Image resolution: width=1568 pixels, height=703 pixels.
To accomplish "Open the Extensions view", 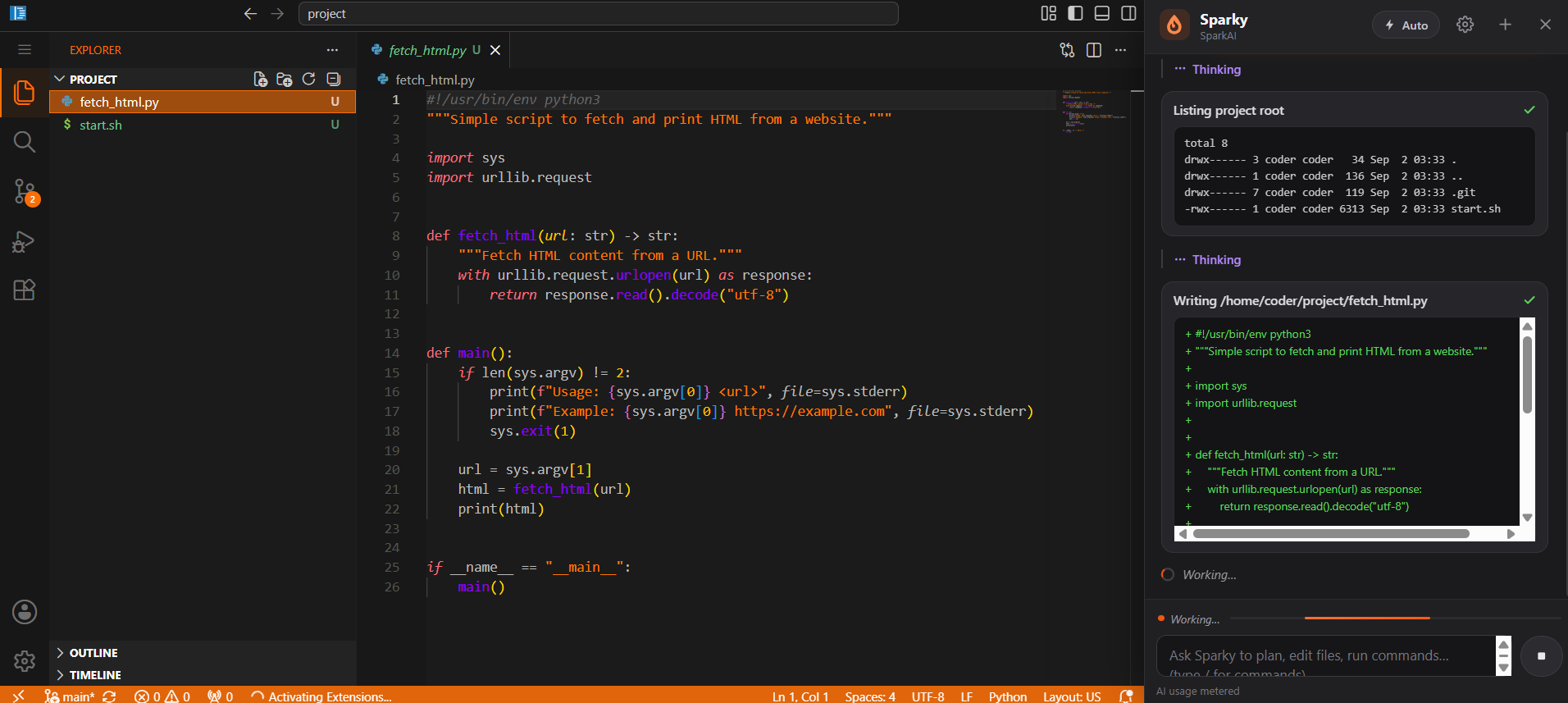I will (x=25, y=290).
